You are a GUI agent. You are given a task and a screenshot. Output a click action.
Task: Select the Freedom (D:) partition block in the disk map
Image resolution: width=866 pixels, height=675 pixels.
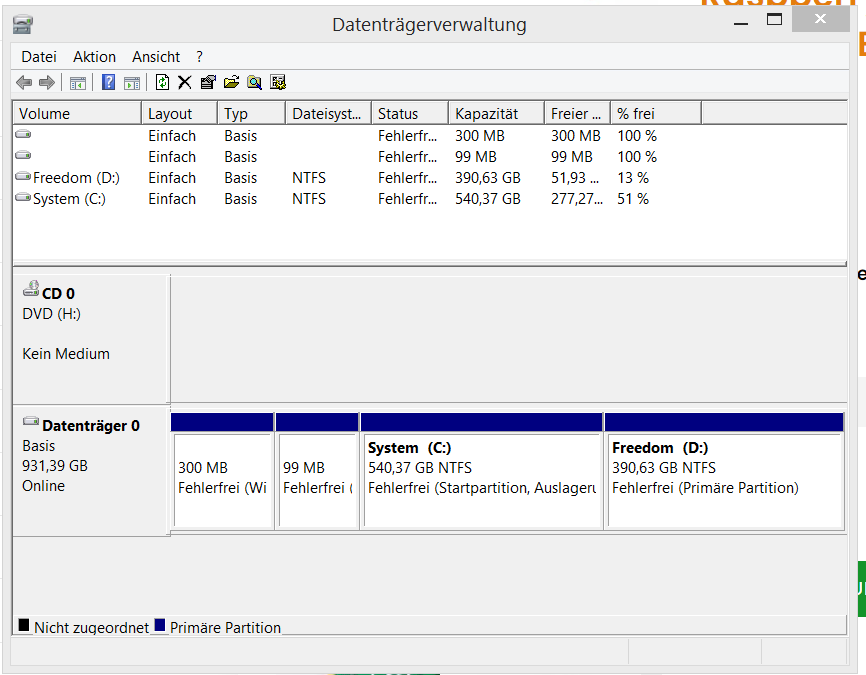tap(725, 471)
